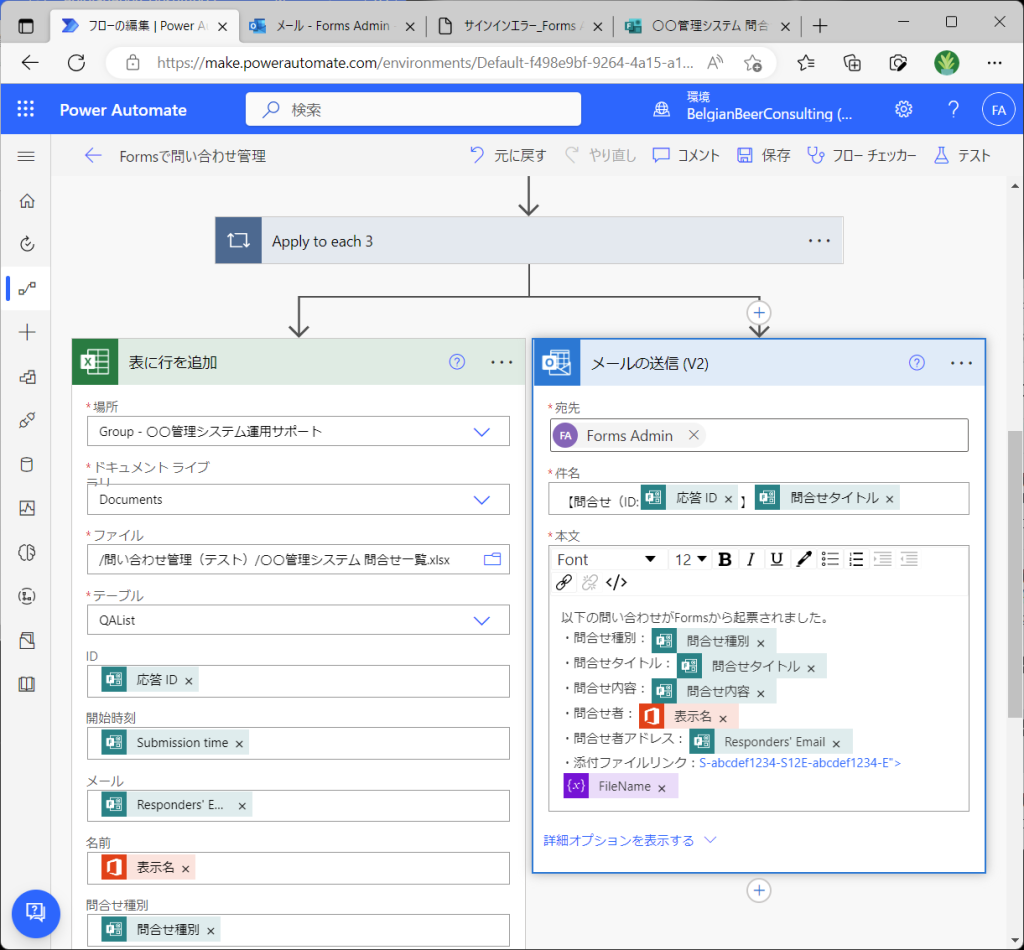Remove the FileName variable token
1024x950 pixels.
coord(662,788)
